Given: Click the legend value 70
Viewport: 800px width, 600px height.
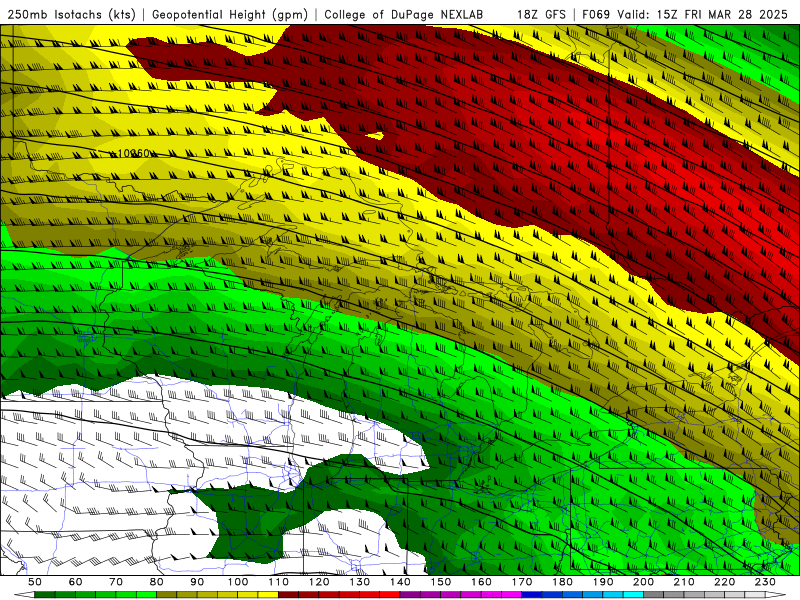Looking at the screenshot, I should [x=116, y=582].
